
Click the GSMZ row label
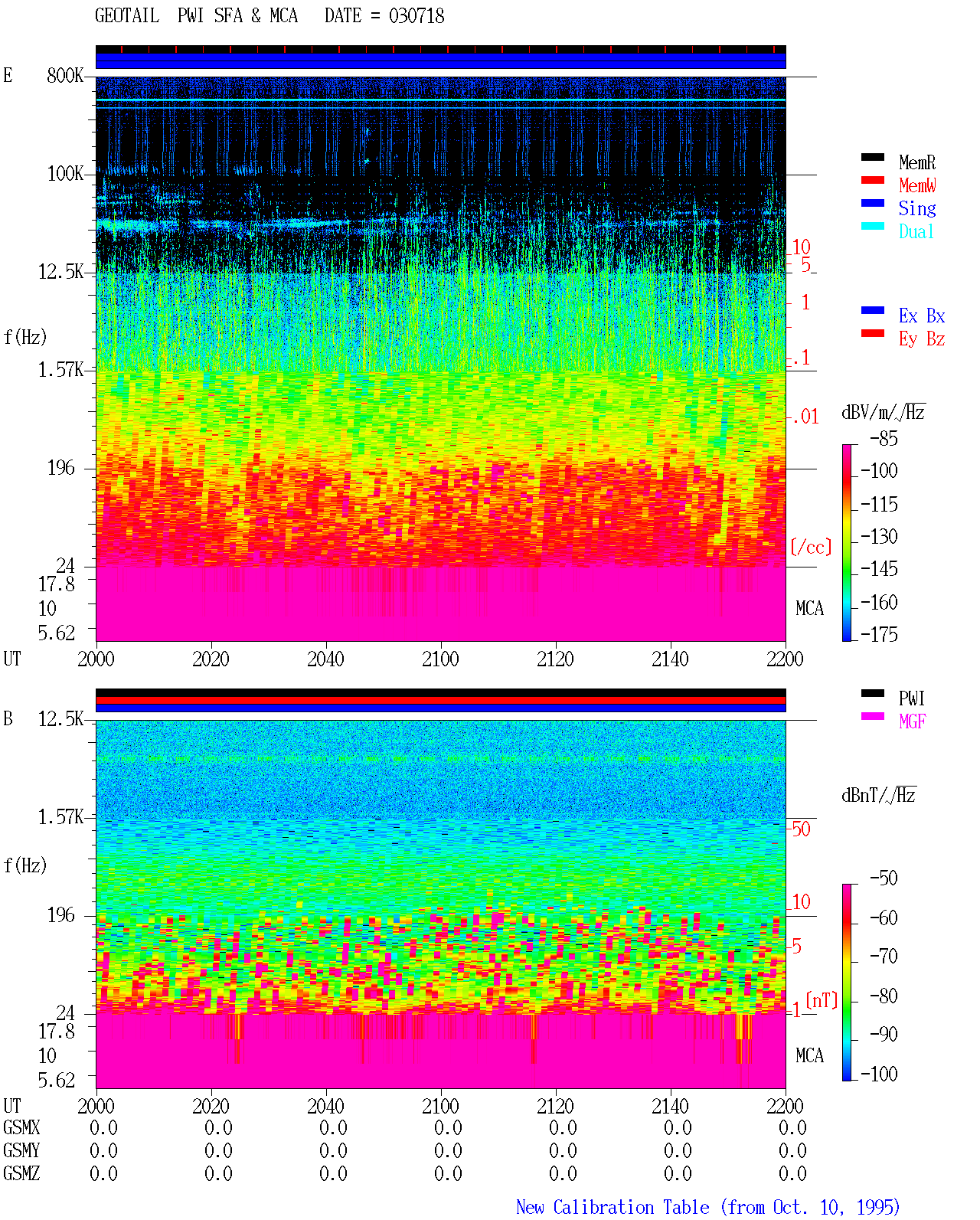click(21, 1173)
